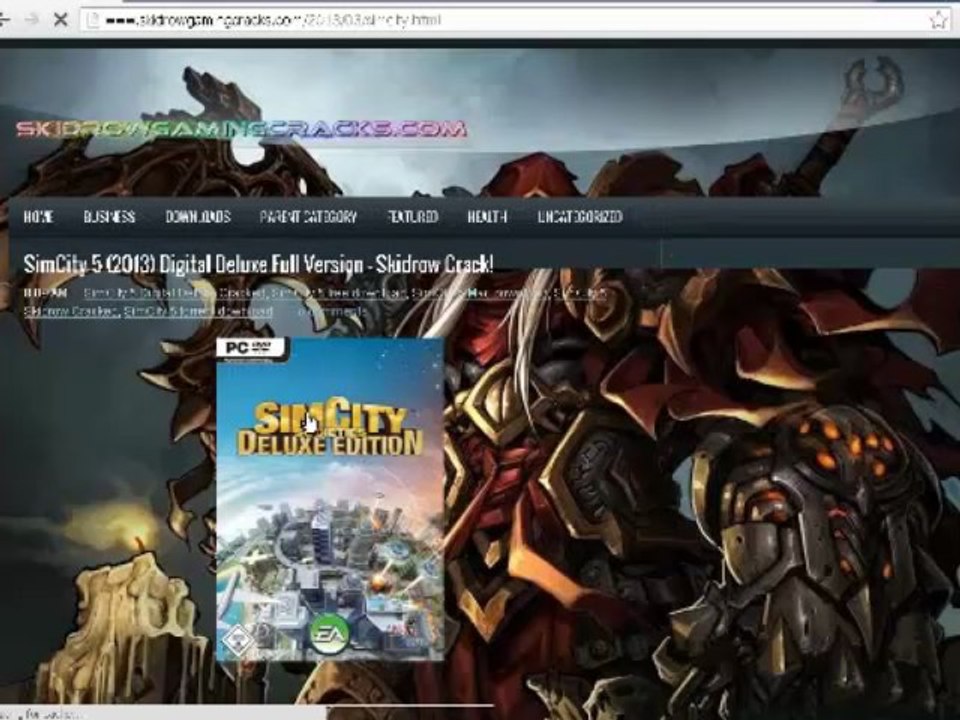Open the BUSINESS menu item

click(x=110, y=217)
